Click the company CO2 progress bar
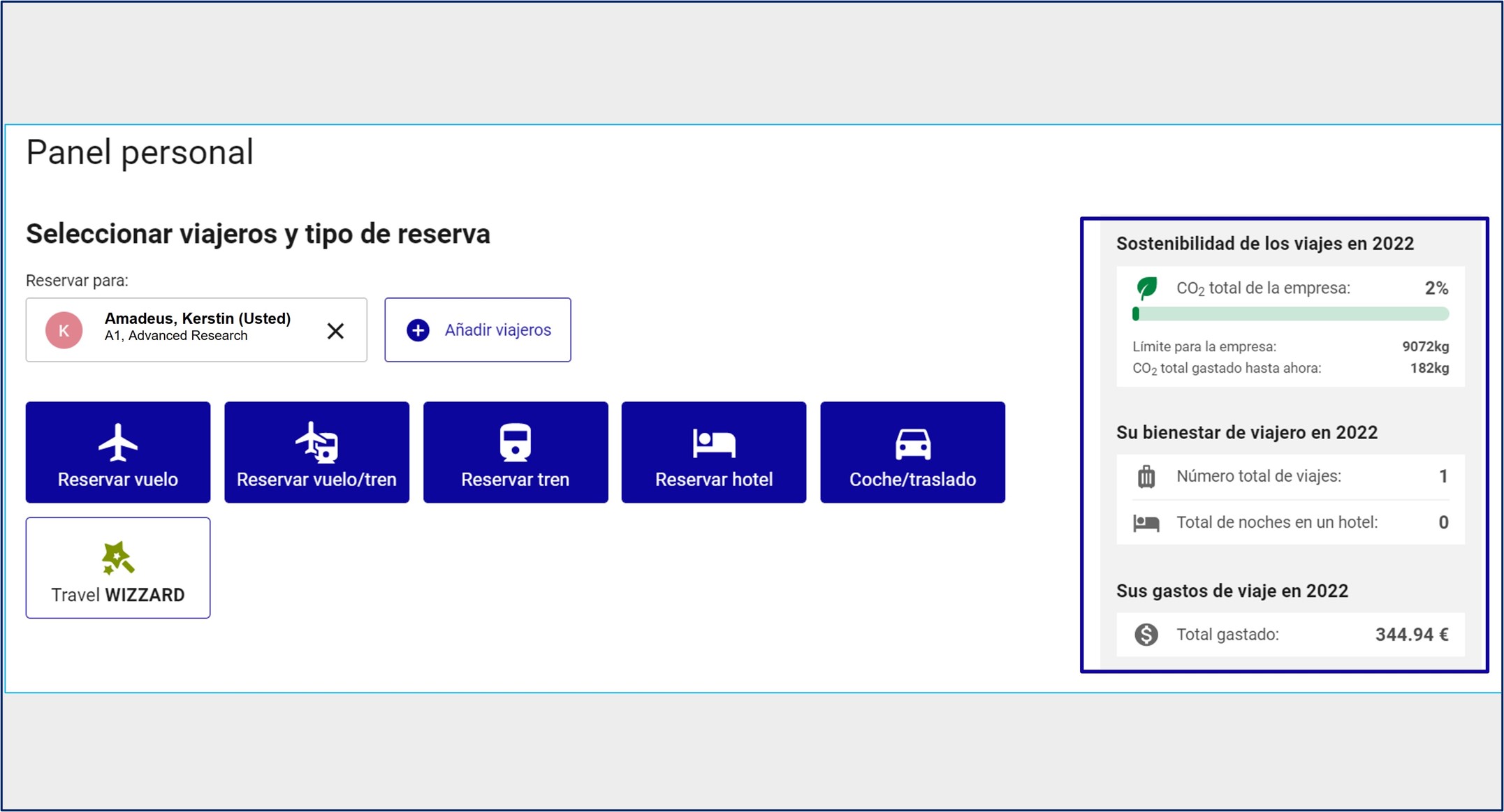The image size is (1504, 812). pos(1290,314)
